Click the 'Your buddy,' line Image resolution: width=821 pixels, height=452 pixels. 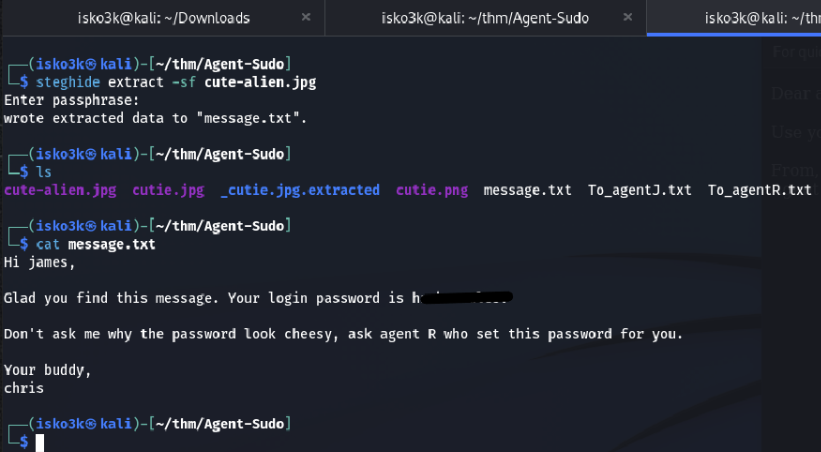pyautogui.click(x=48, y=370)
